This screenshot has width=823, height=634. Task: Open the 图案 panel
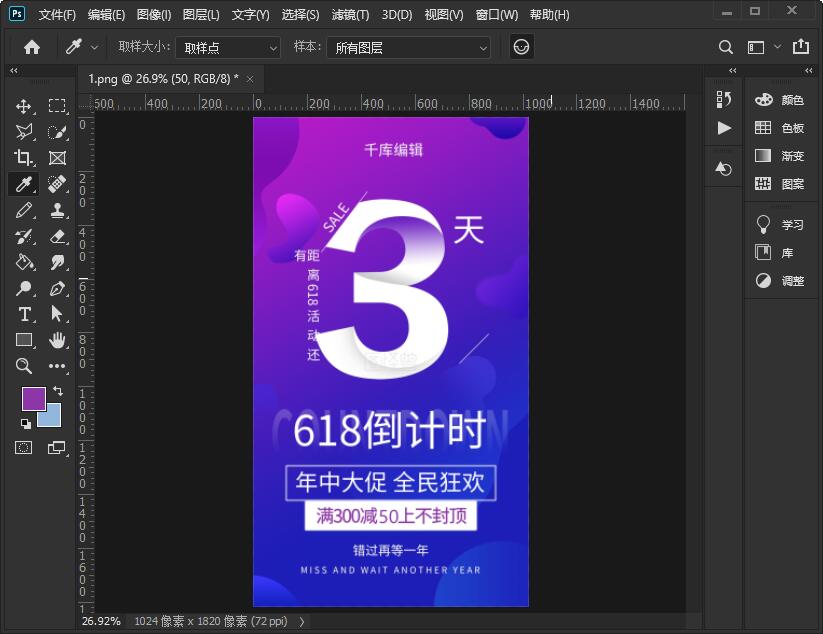779,184
